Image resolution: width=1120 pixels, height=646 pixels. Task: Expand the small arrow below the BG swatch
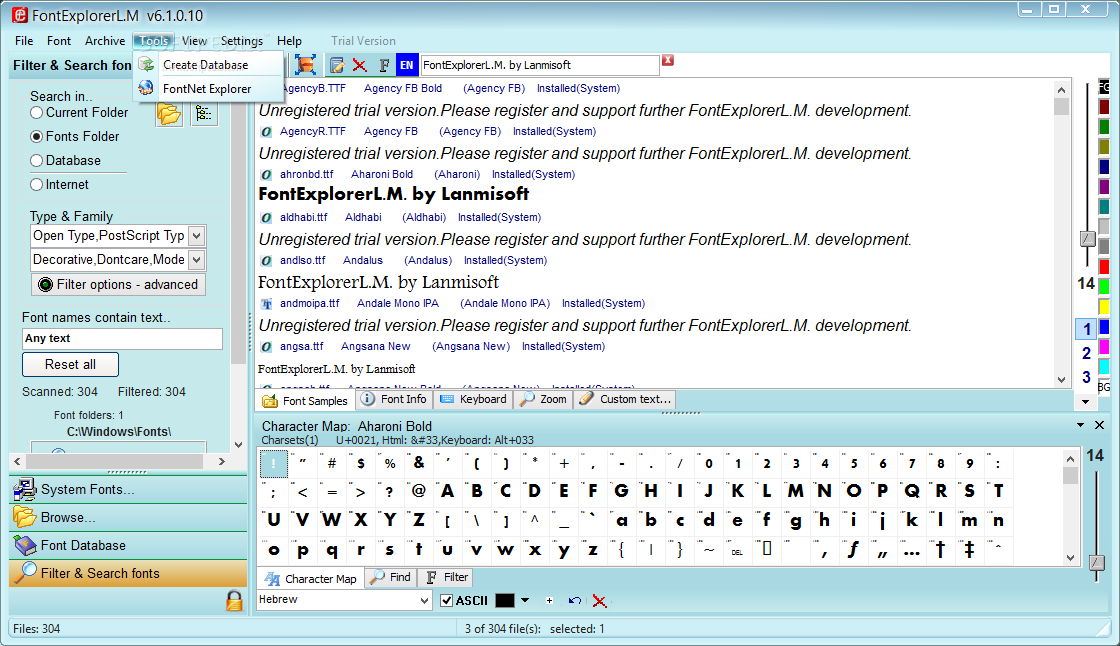[1086, 402]
